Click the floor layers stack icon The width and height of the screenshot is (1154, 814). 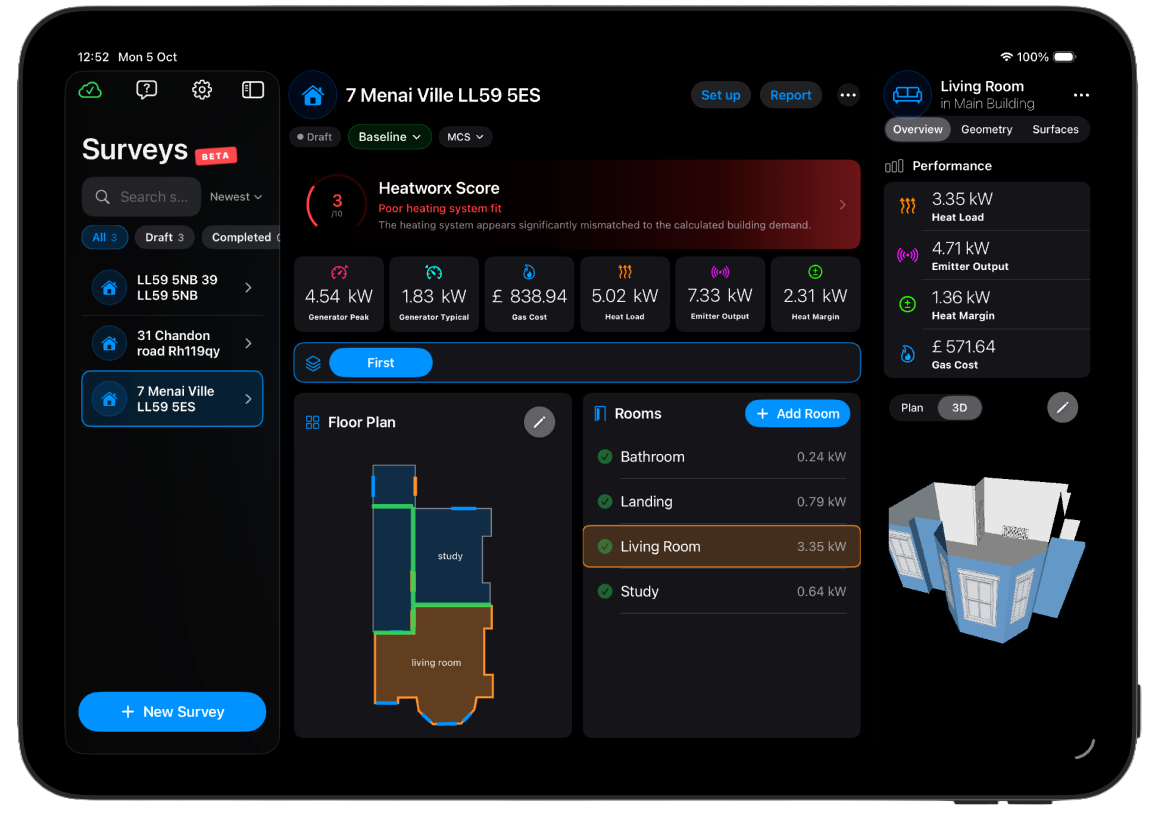coord(314,363)
